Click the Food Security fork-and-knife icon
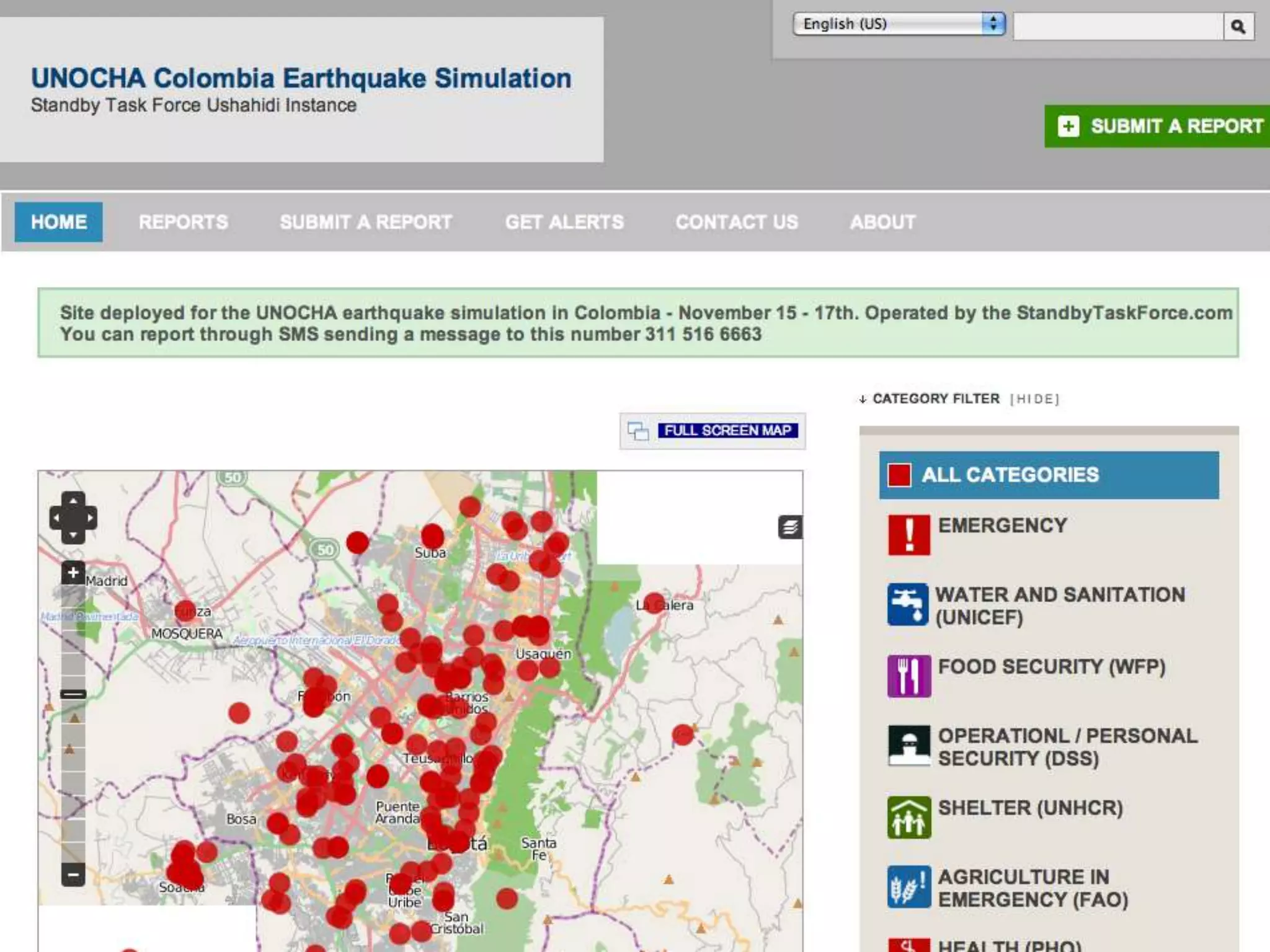This screenshot has width=1270, height=952. tap(908, 676)
